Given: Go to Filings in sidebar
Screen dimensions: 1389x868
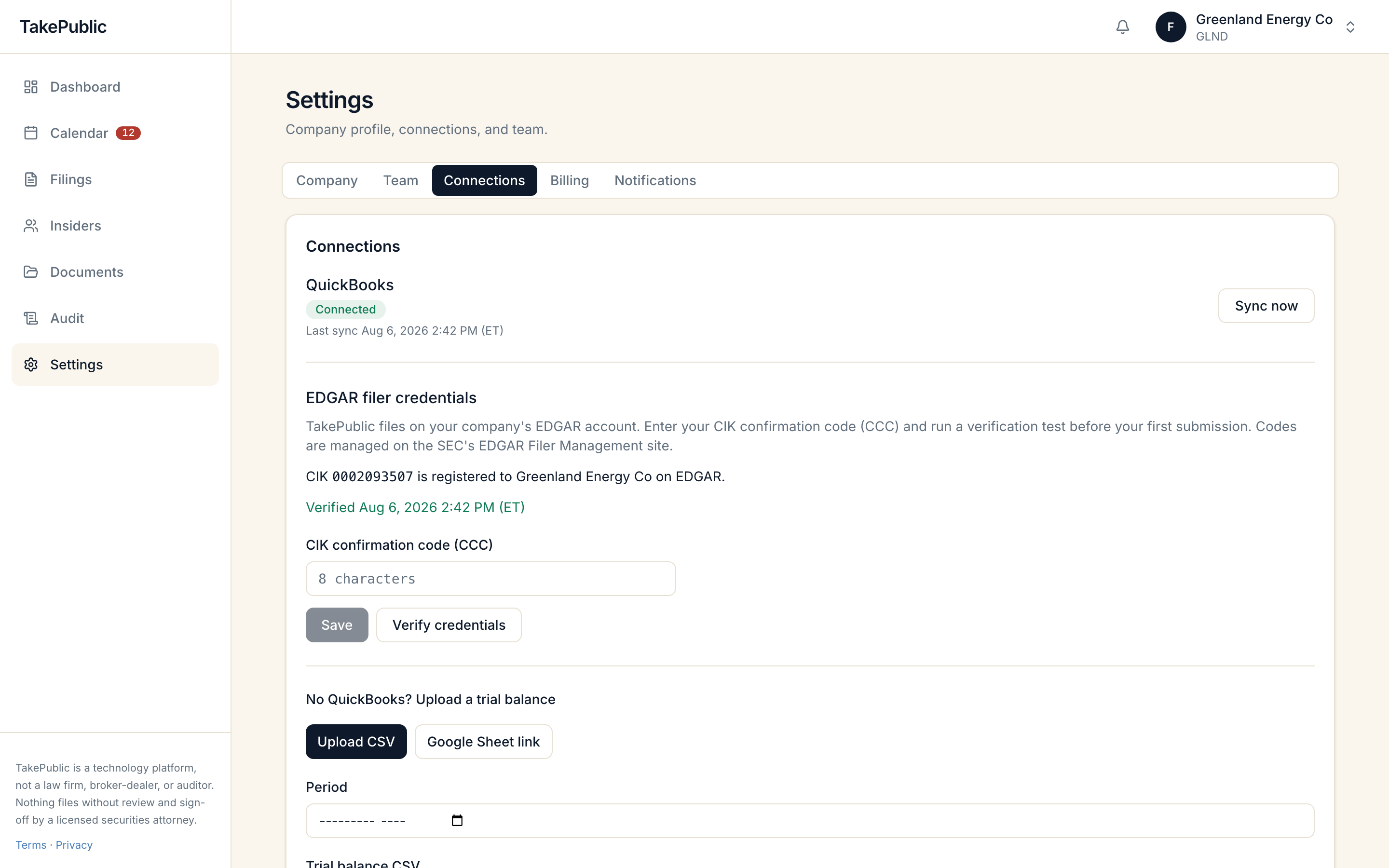Looking at the screenshot, I should (x=115, y=179).
